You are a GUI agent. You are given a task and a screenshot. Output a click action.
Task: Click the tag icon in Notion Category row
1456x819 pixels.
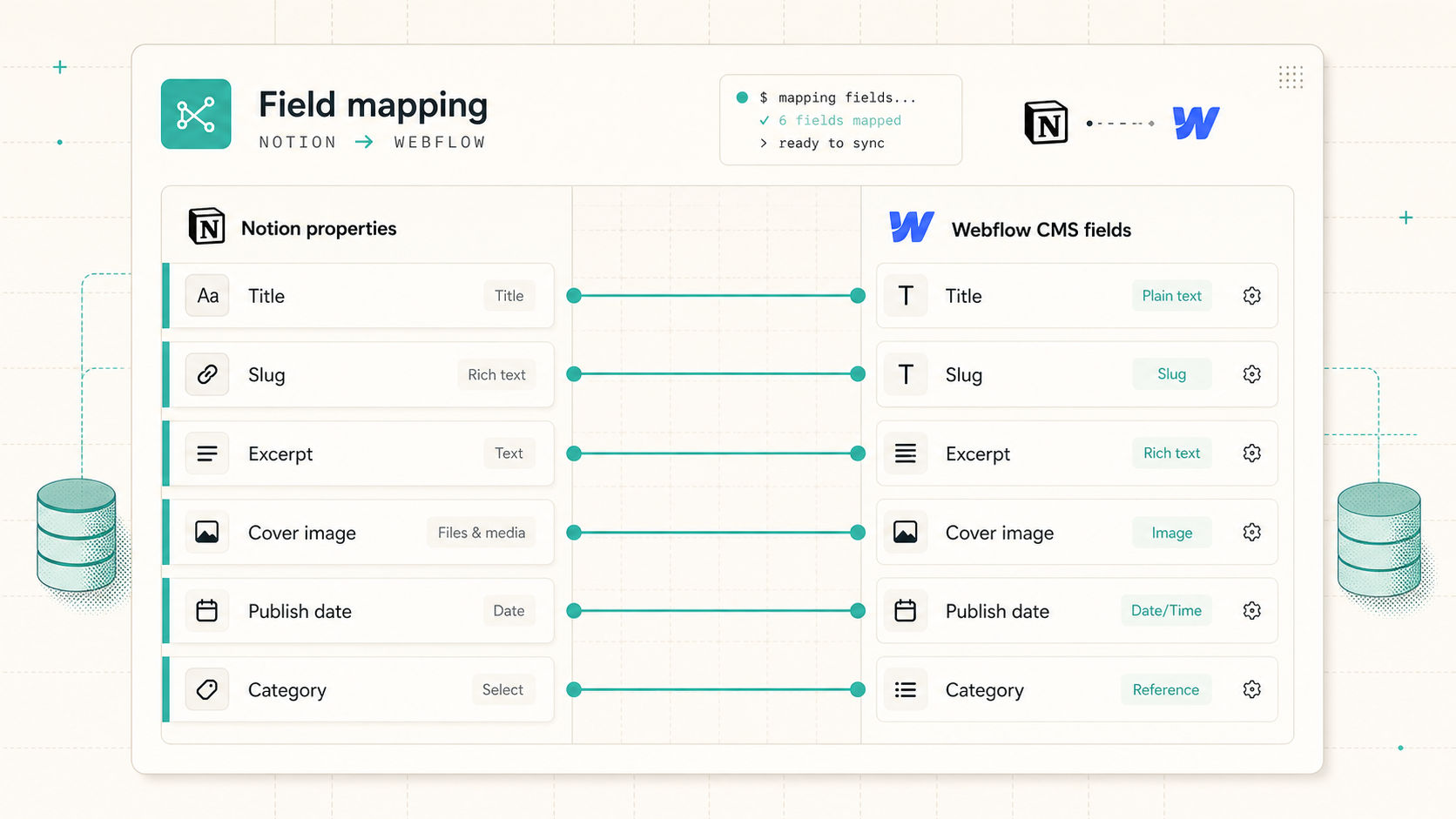[x=207, y=689]
